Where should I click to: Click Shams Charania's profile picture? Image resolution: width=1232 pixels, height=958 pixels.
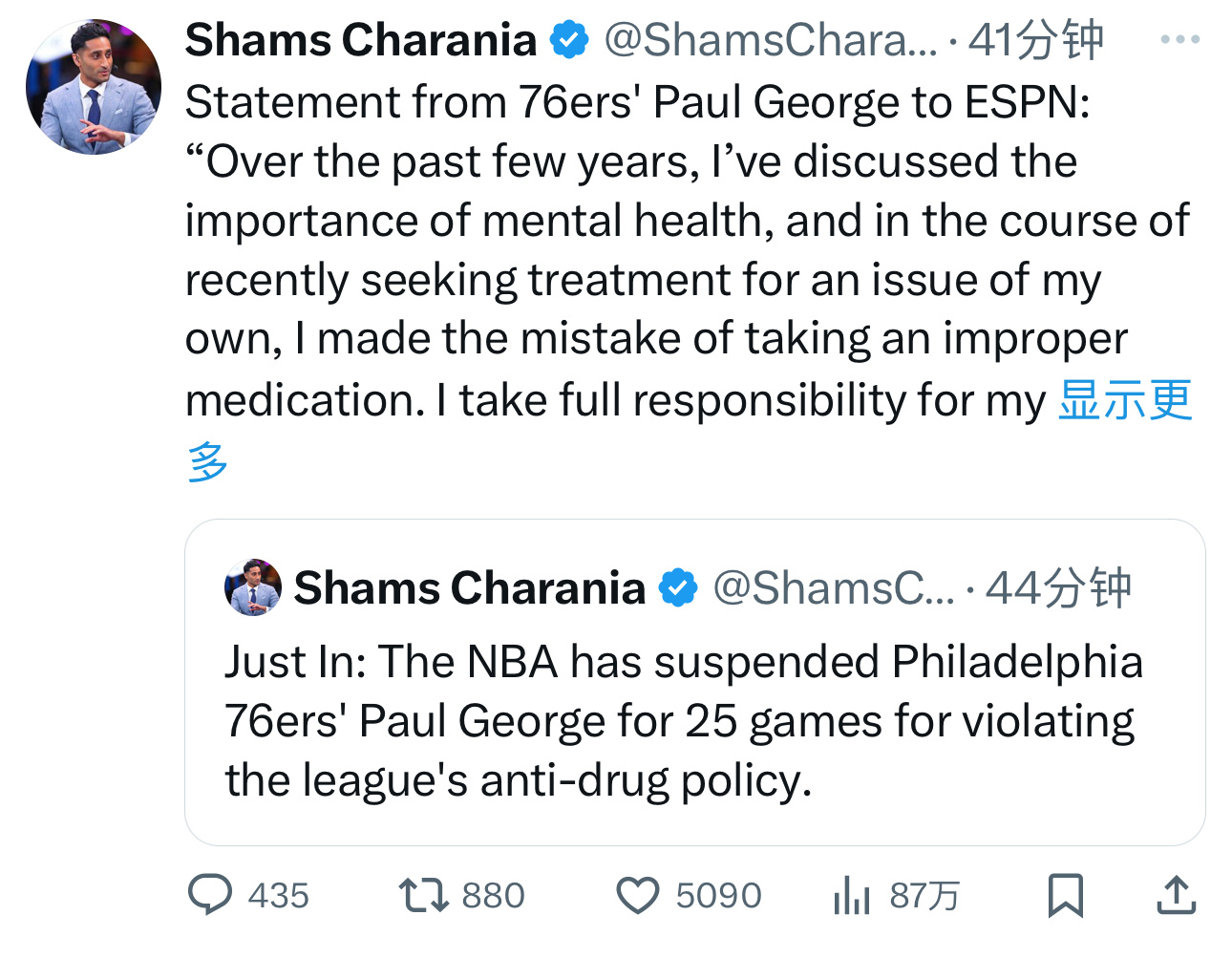pyautogui.click(x=93, y=86)
